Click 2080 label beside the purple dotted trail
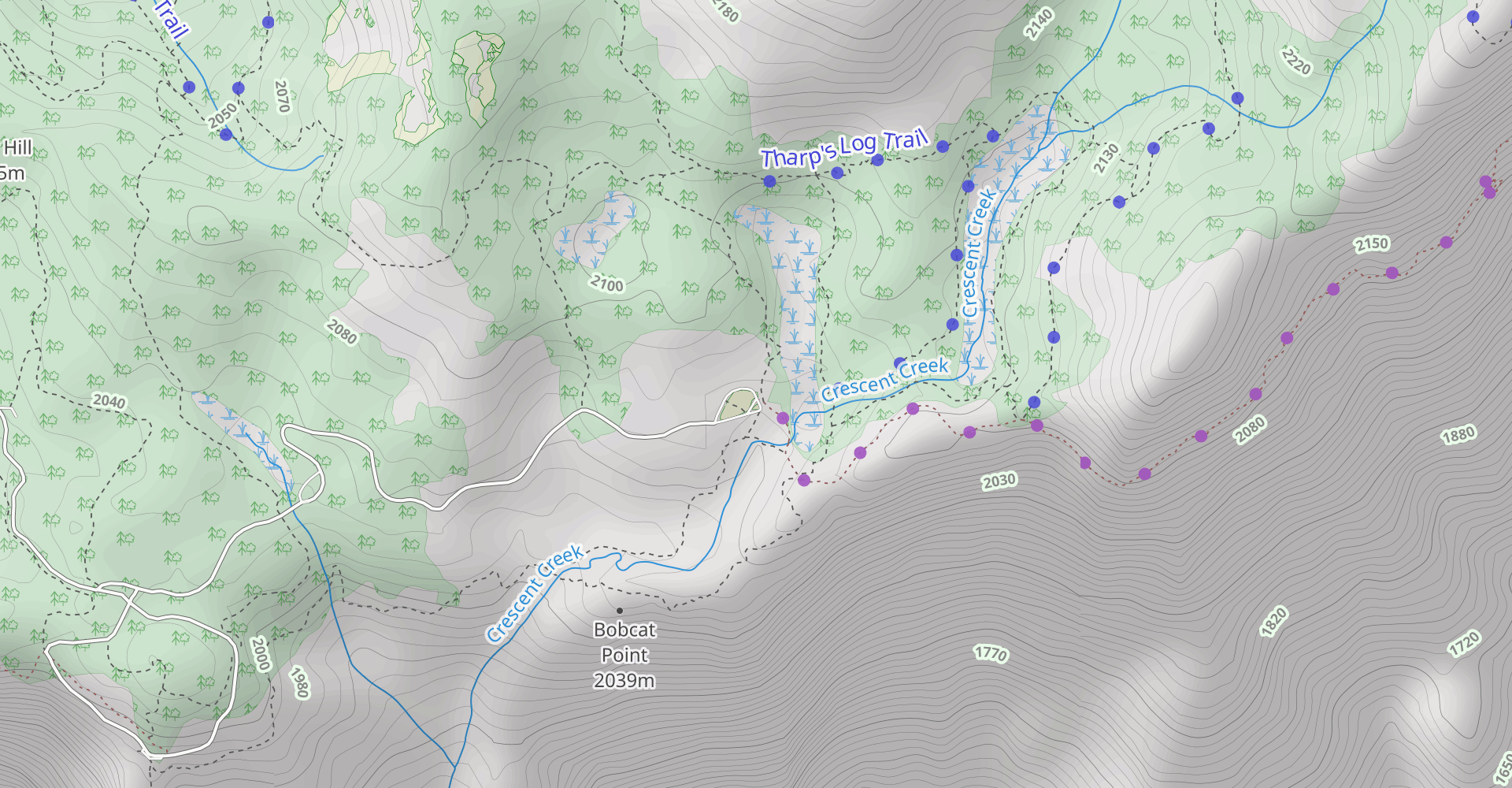1512x788 pixels. coord(1250,429)
